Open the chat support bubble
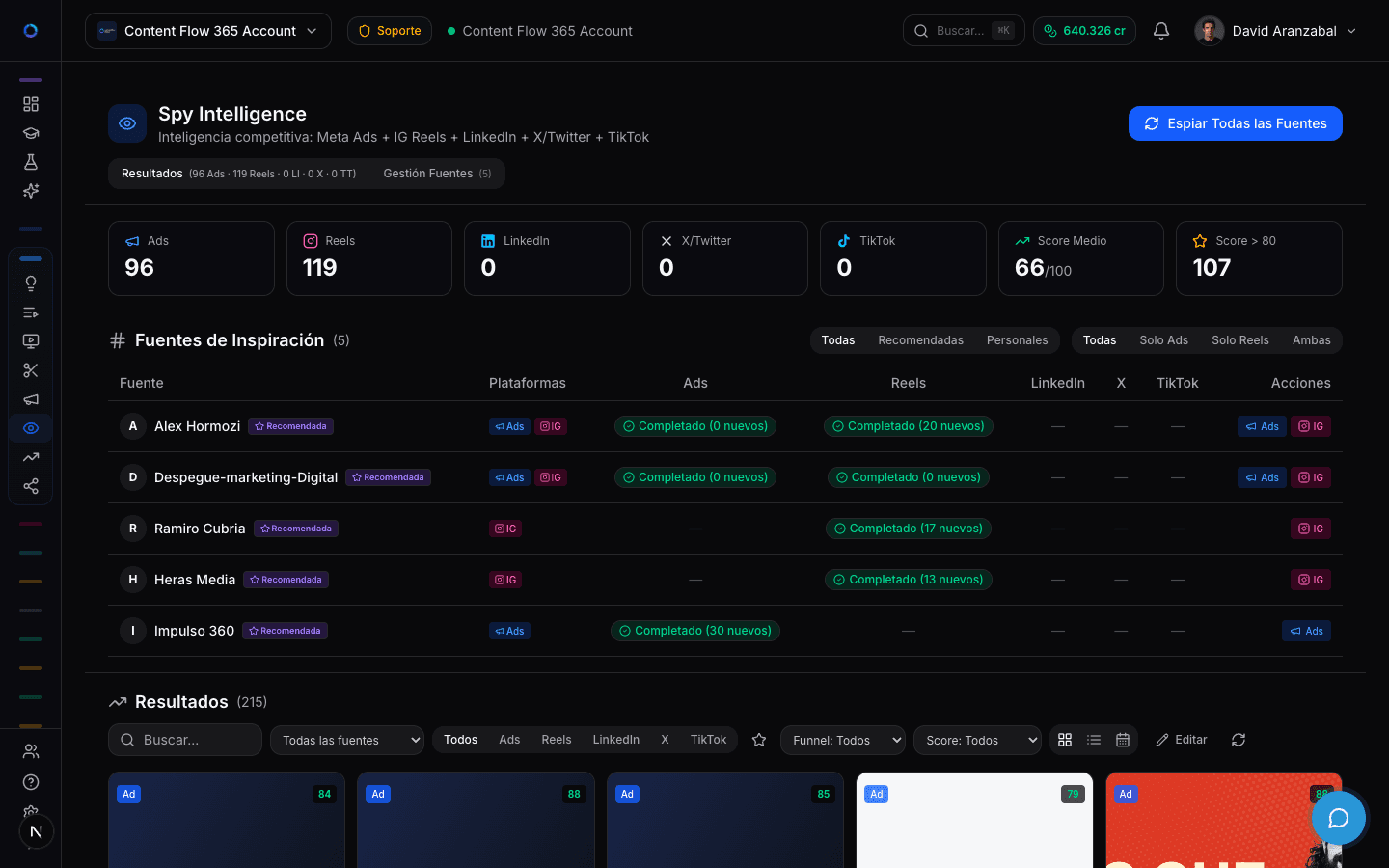 1339,818
